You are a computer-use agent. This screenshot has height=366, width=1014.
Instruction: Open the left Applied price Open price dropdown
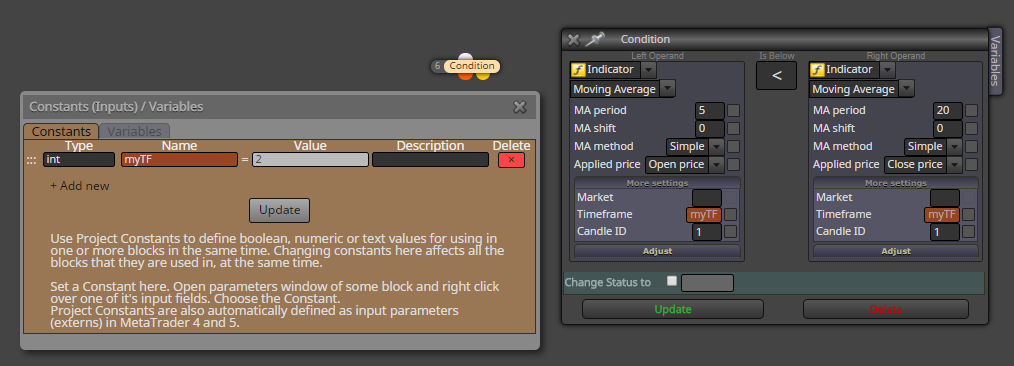(716, 164)
